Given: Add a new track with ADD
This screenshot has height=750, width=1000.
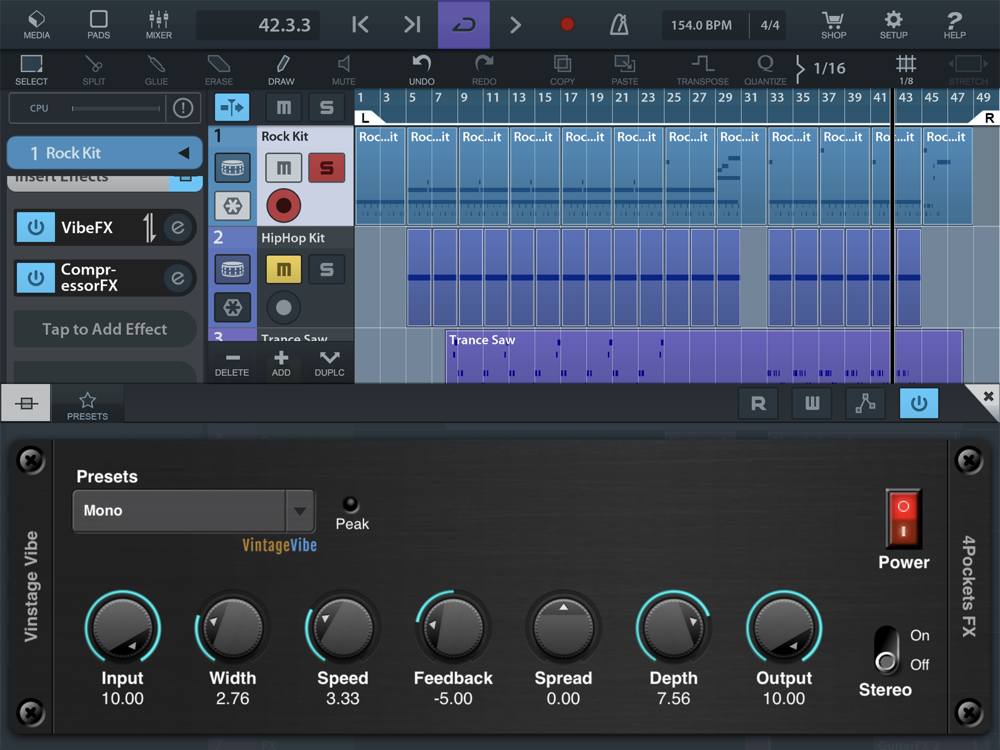Looking at the screenshot, I should [281, 364].
